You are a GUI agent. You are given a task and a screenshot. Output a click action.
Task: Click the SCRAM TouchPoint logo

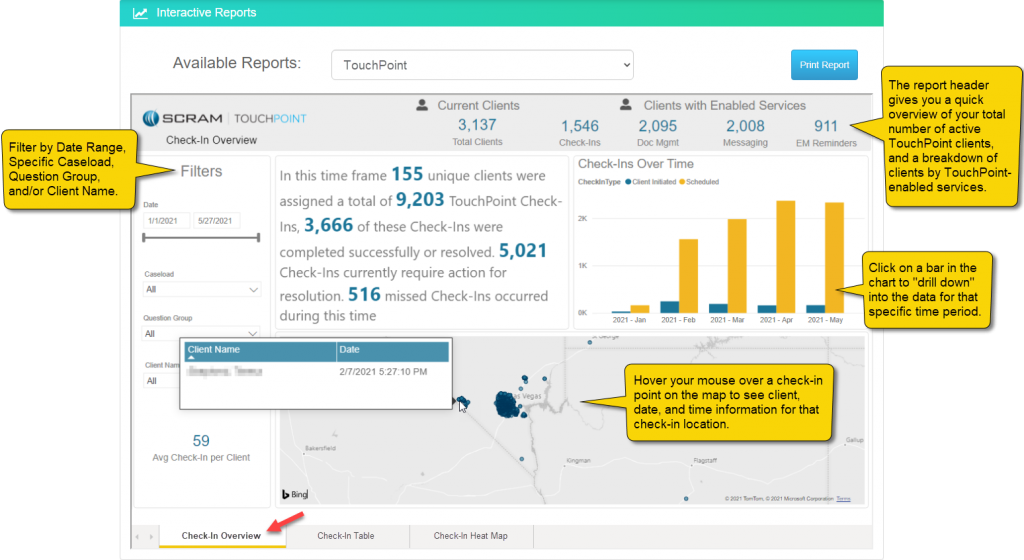(224, 118)
